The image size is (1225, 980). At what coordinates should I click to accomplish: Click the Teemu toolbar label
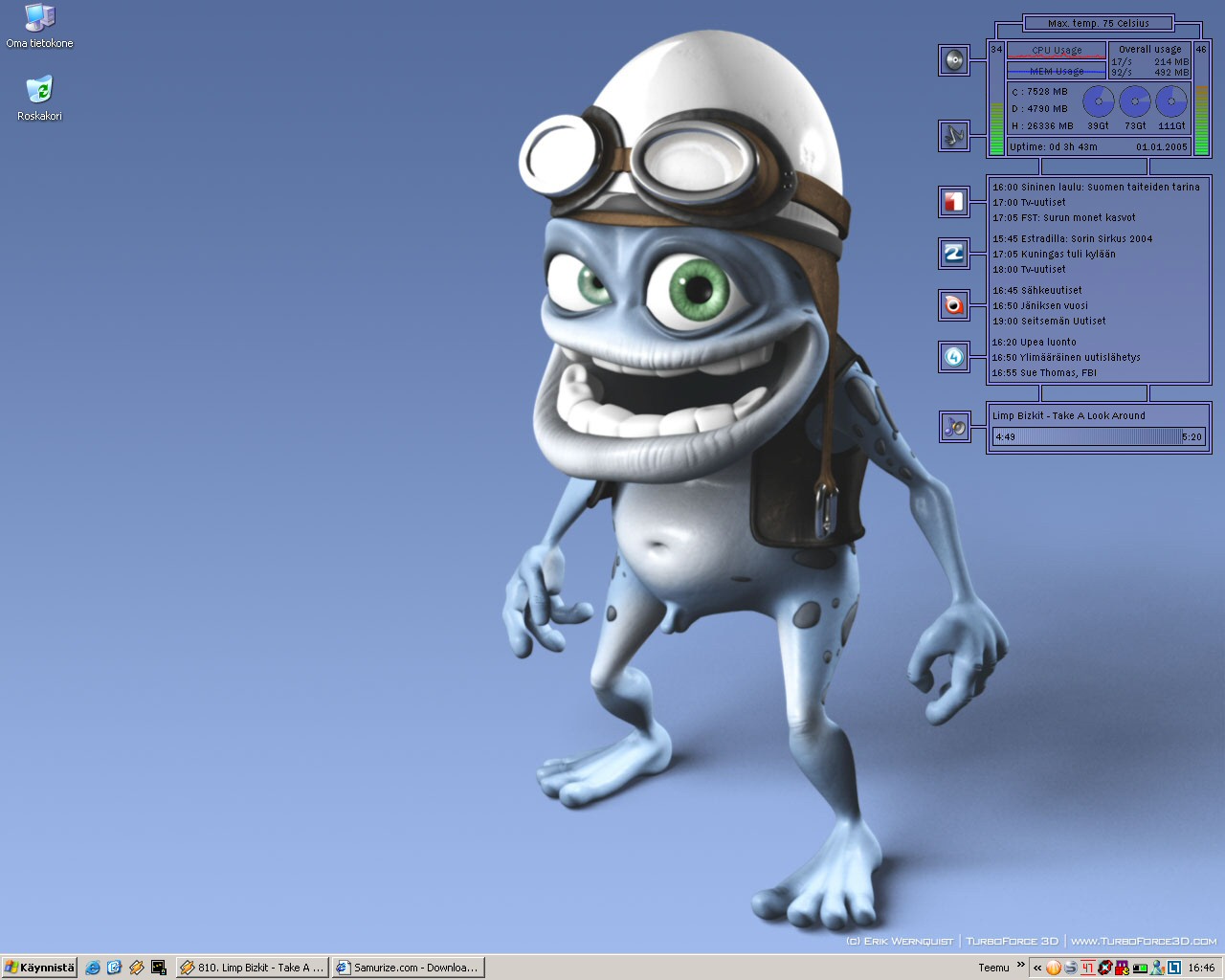click(x=993, y=968)
